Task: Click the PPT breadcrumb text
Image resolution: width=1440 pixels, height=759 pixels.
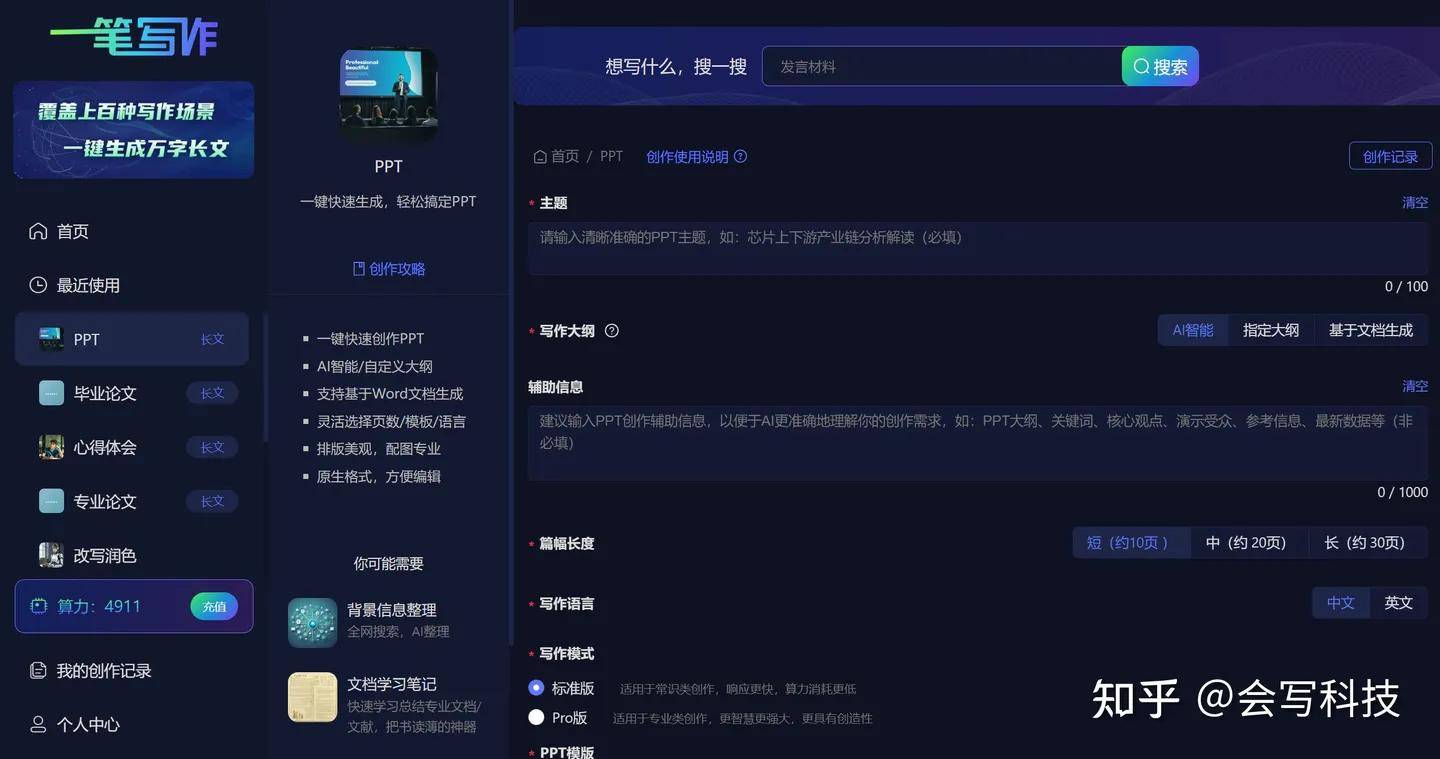Action: (x=611, y=157)
